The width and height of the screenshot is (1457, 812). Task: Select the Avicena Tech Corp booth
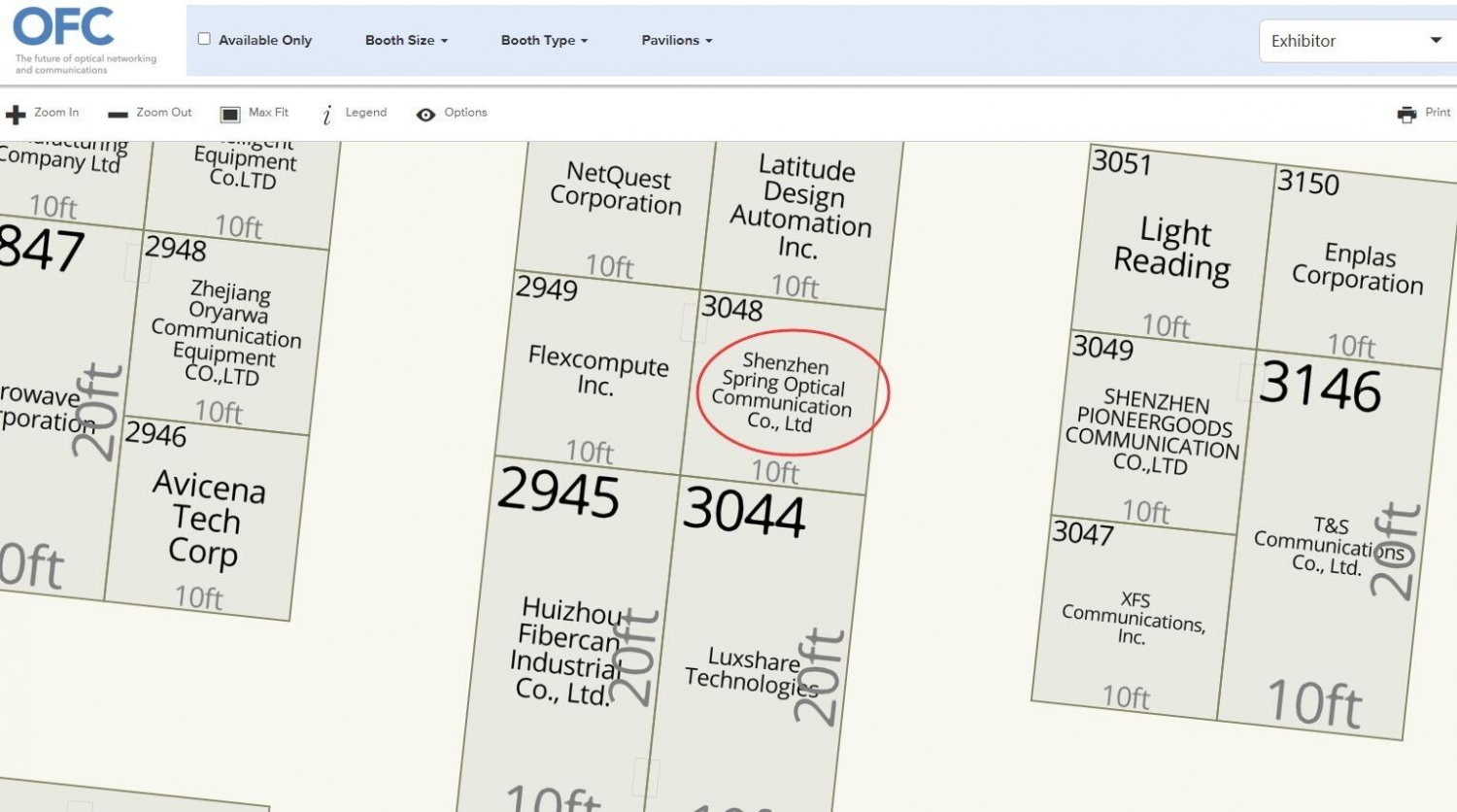[x=207, y=520]
